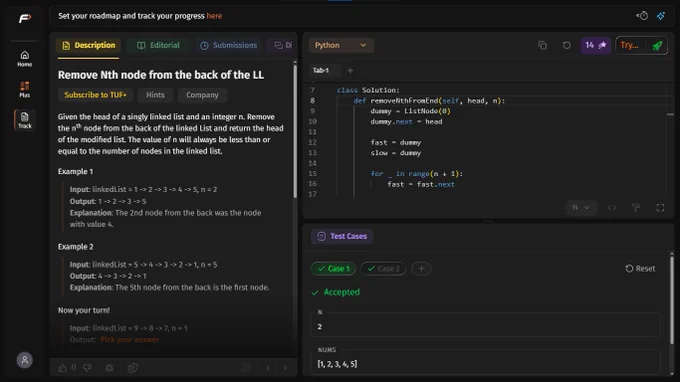Viewport: 680px width, 382px height.
Task: Select the Test Cases tab
Action: coord(342,236)
